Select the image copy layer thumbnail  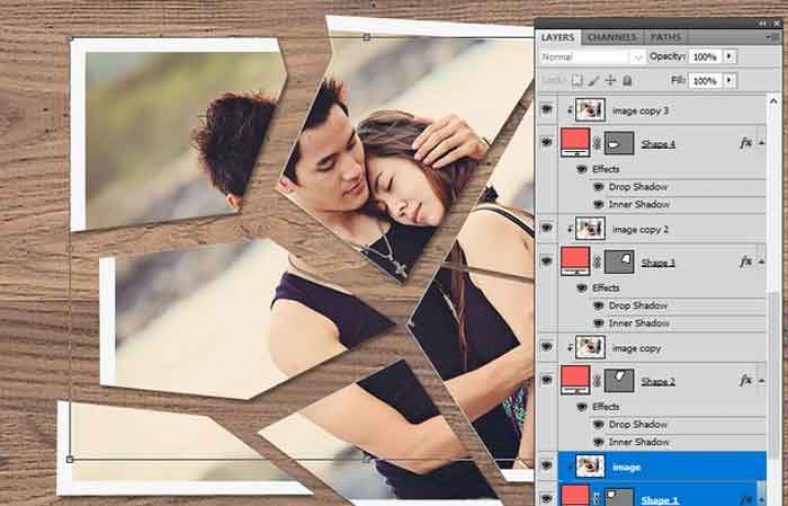coord(590,347)
